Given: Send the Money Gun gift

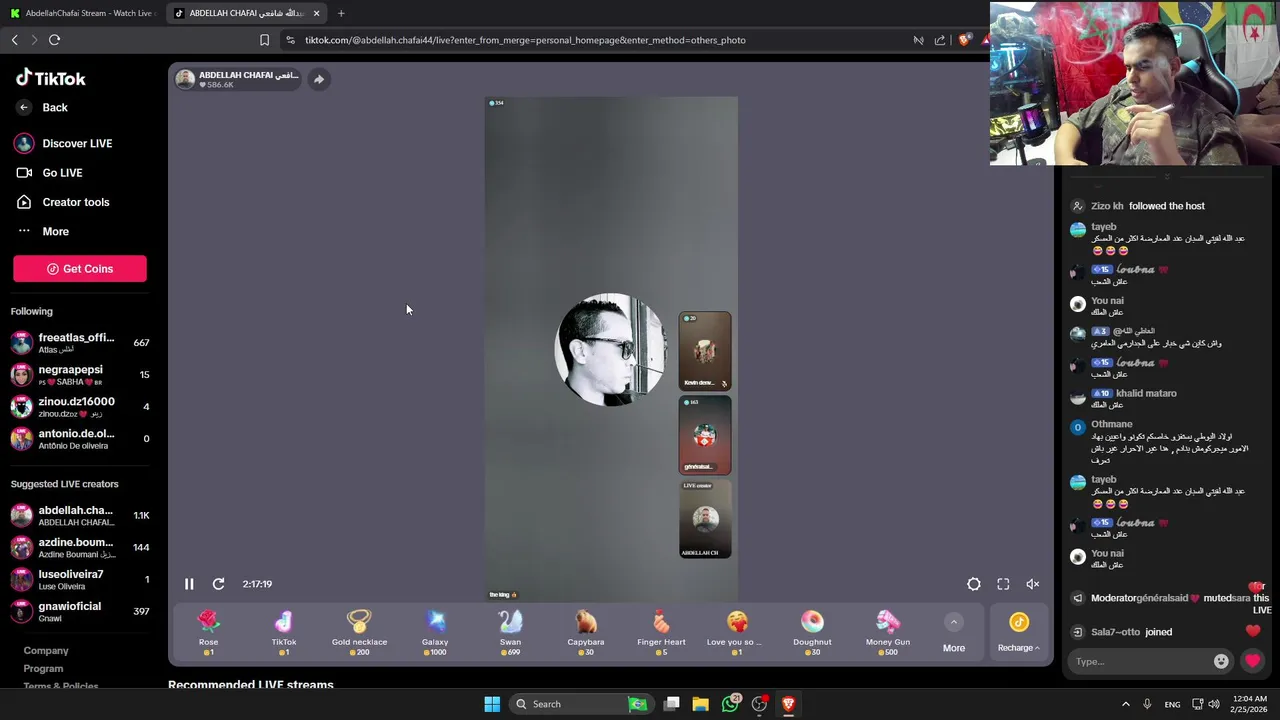Looking at the screenshot, I should coord(888,633).
